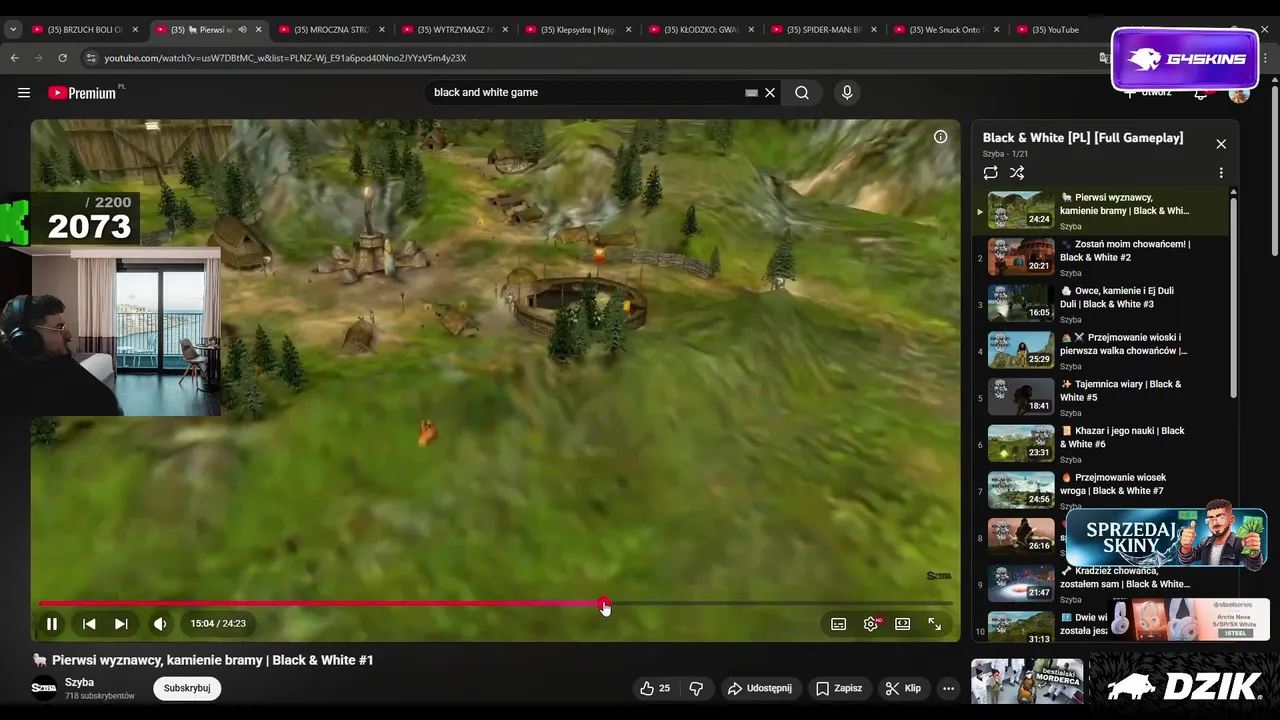The height and width of the screenshot is (720, 1280).
Task: Switch to theater mode
Action: click(x=903, y=624)
